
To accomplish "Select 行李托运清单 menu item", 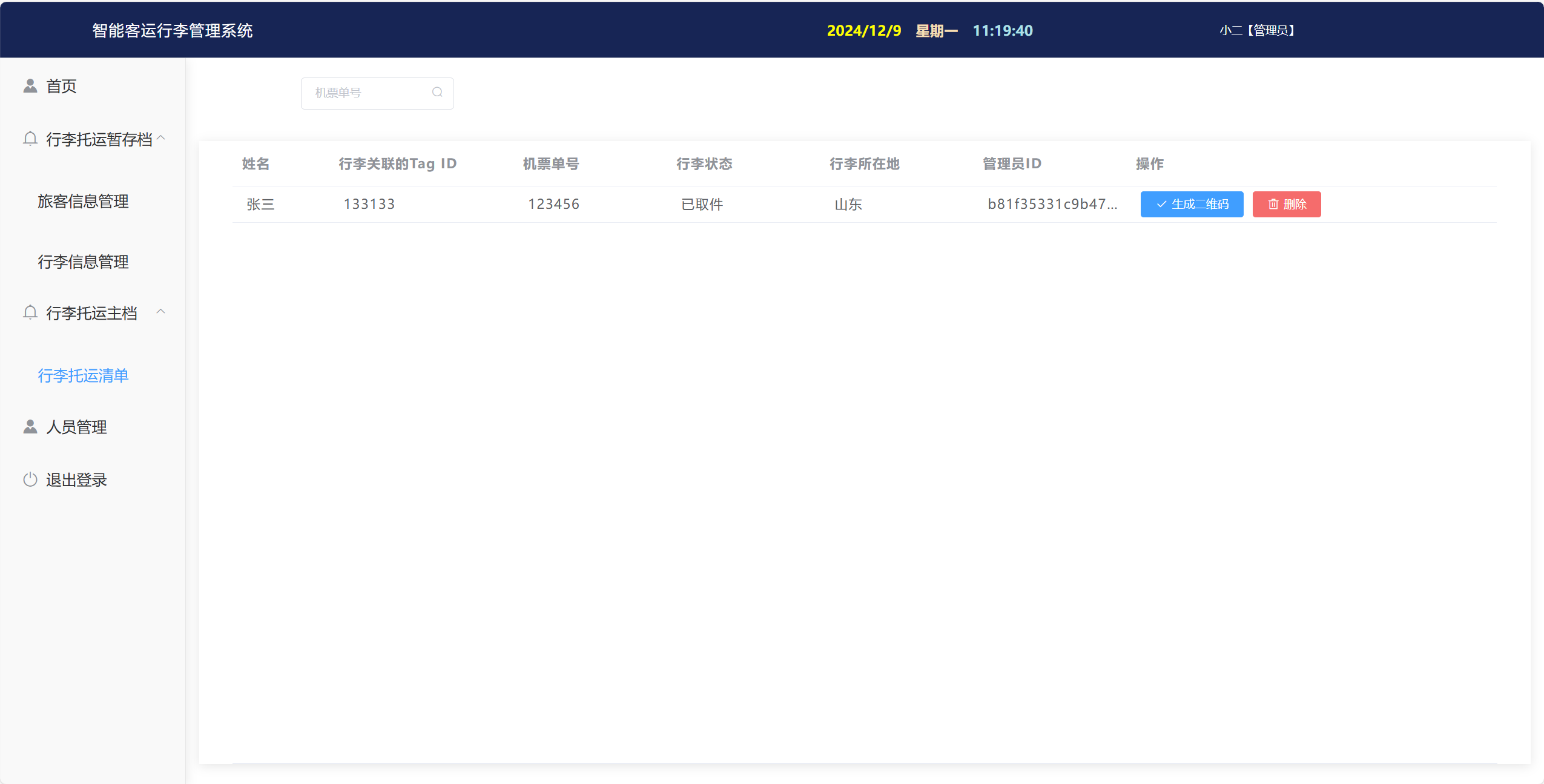I will [x=83, y=376].
